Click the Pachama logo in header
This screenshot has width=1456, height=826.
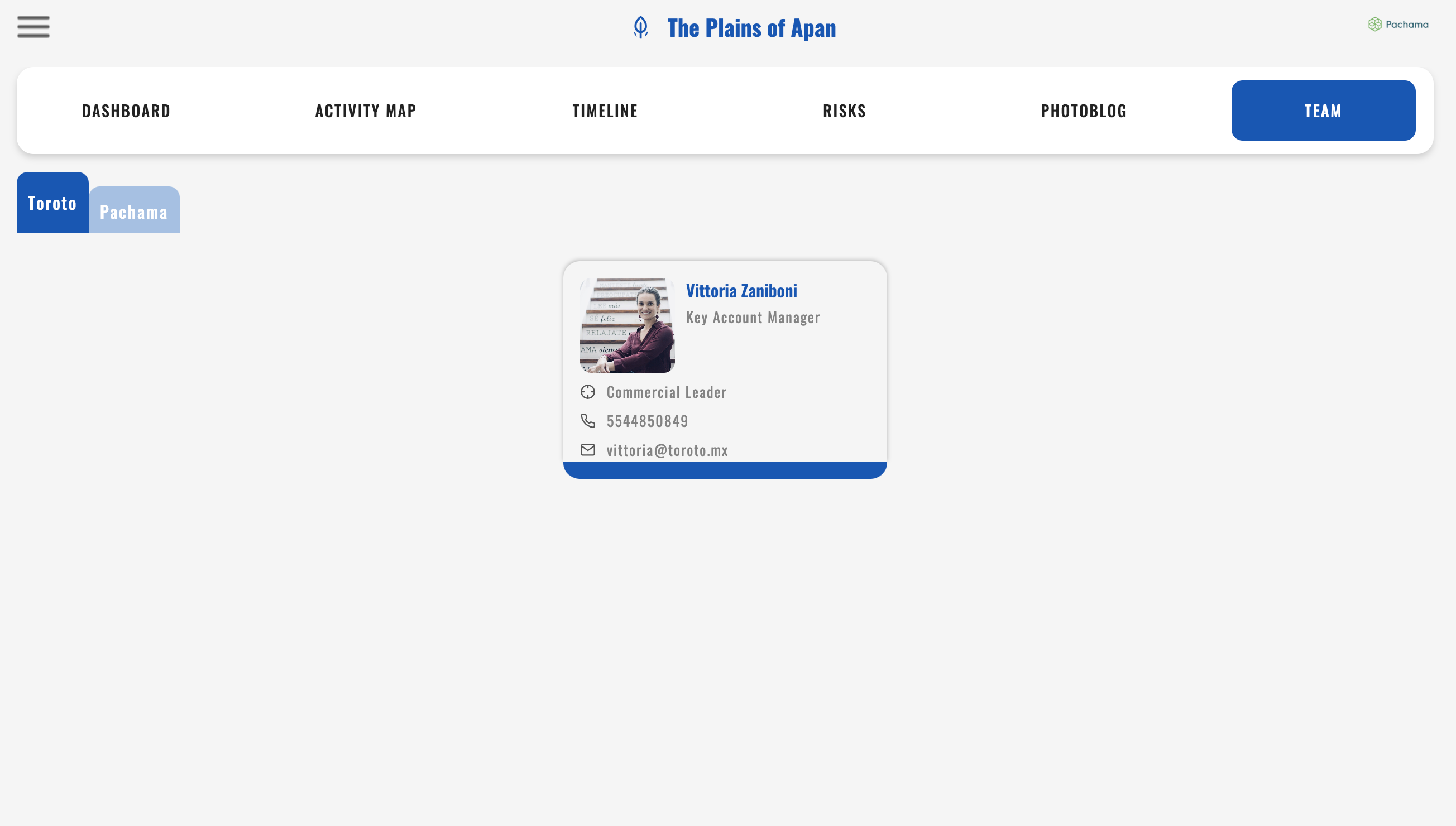click(1397, 25)
